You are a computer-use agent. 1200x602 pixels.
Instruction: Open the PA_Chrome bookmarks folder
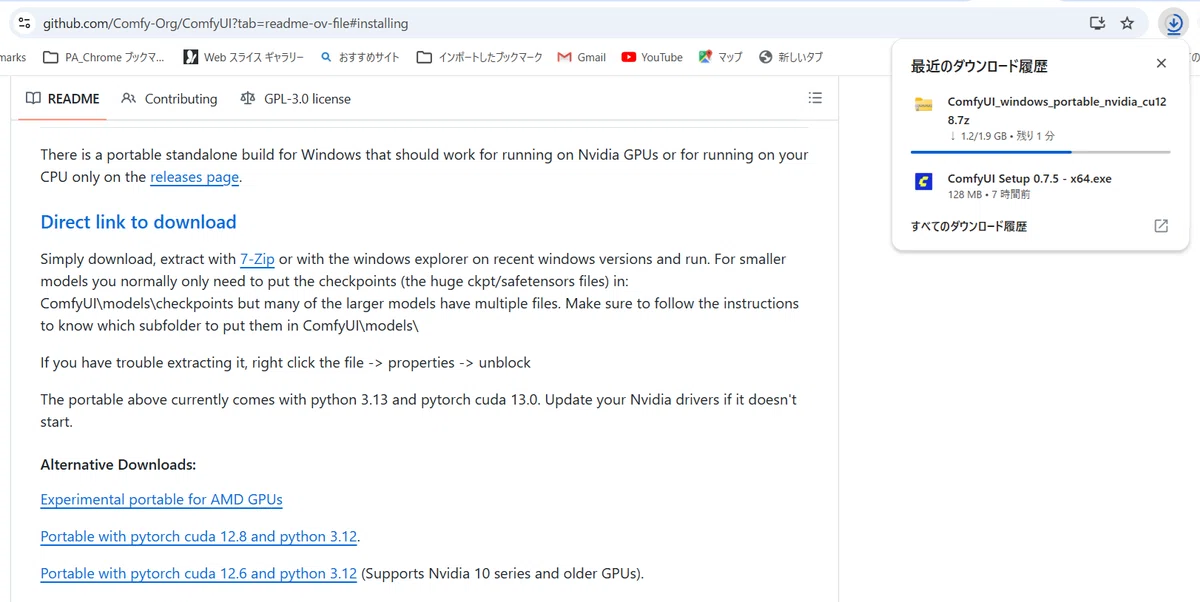[x=104, y=57]
